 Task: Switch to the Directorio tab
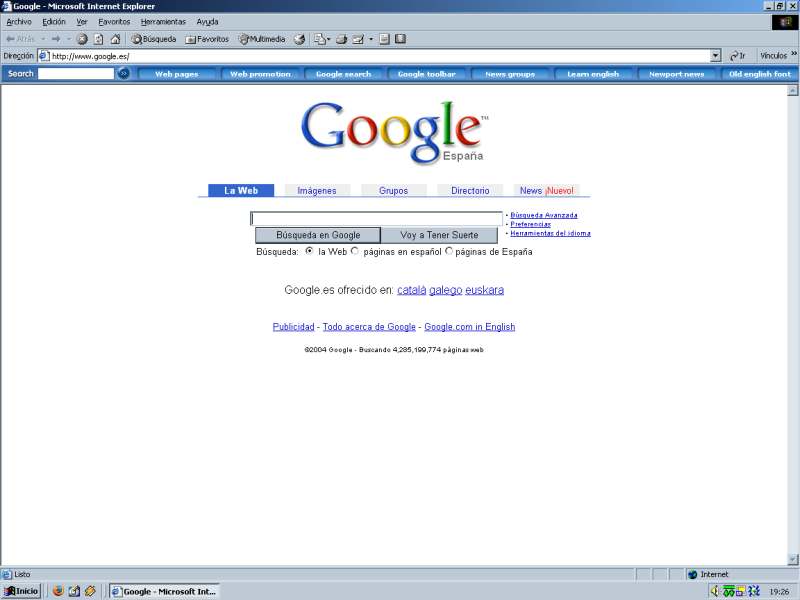[x=470, y=190]
